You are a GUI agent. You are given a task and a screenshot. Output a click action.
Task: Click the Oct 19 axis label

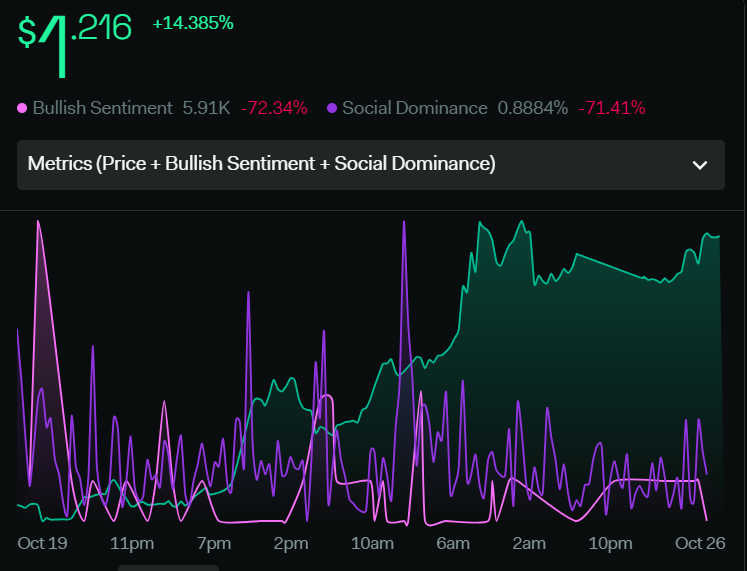(x=42, y=543)
